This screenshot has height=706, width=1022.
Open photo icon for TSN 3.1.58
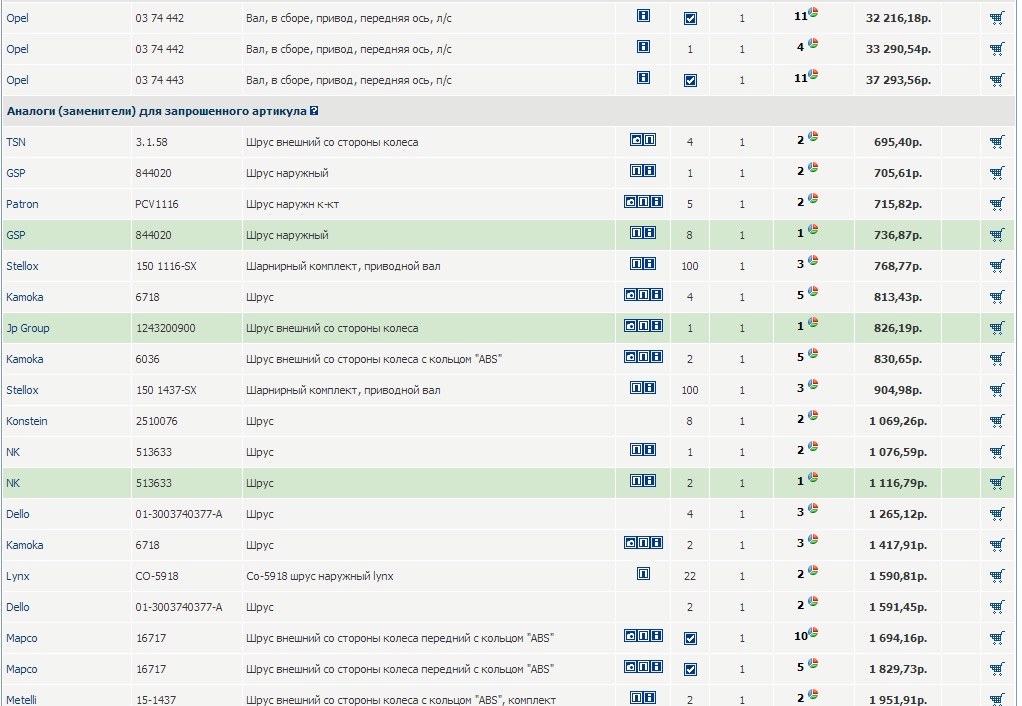pyautogui.click(x=636, y=140)
